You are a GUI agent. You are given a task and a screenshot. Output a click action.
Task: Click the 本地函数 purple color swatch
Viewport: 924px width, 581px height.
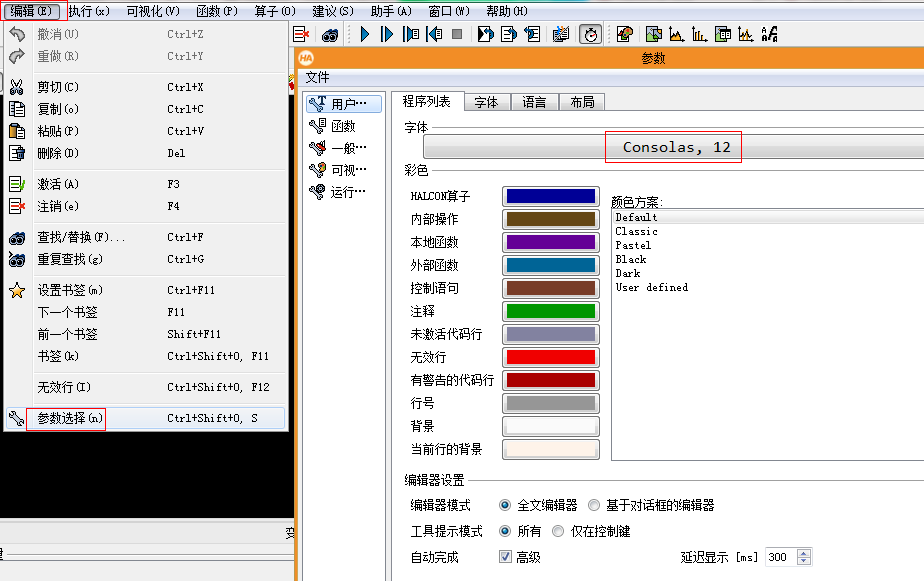(x=550, y=242)
